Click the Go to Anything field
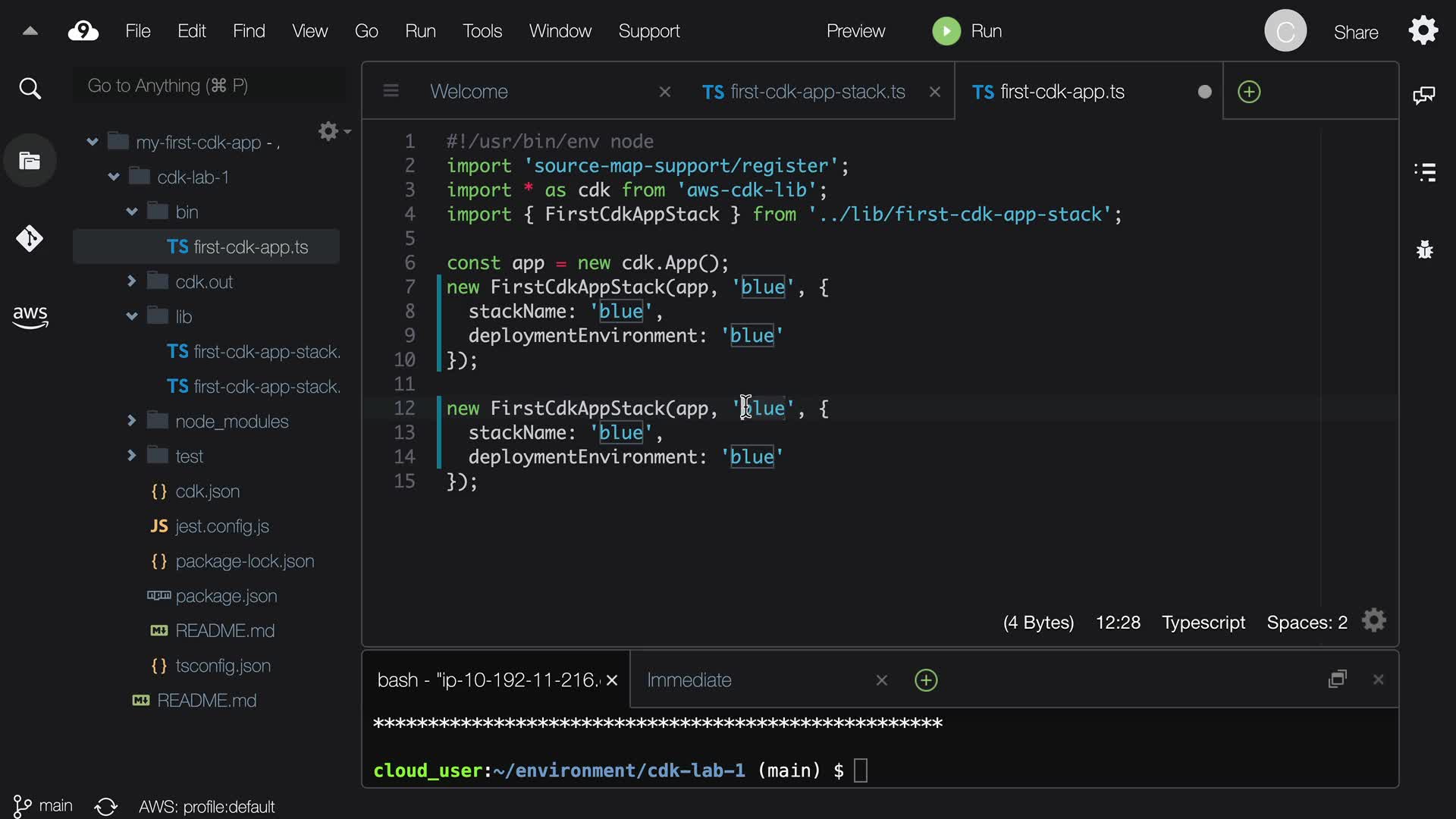This screenshot has width=1456, height=819. [209, 86]
